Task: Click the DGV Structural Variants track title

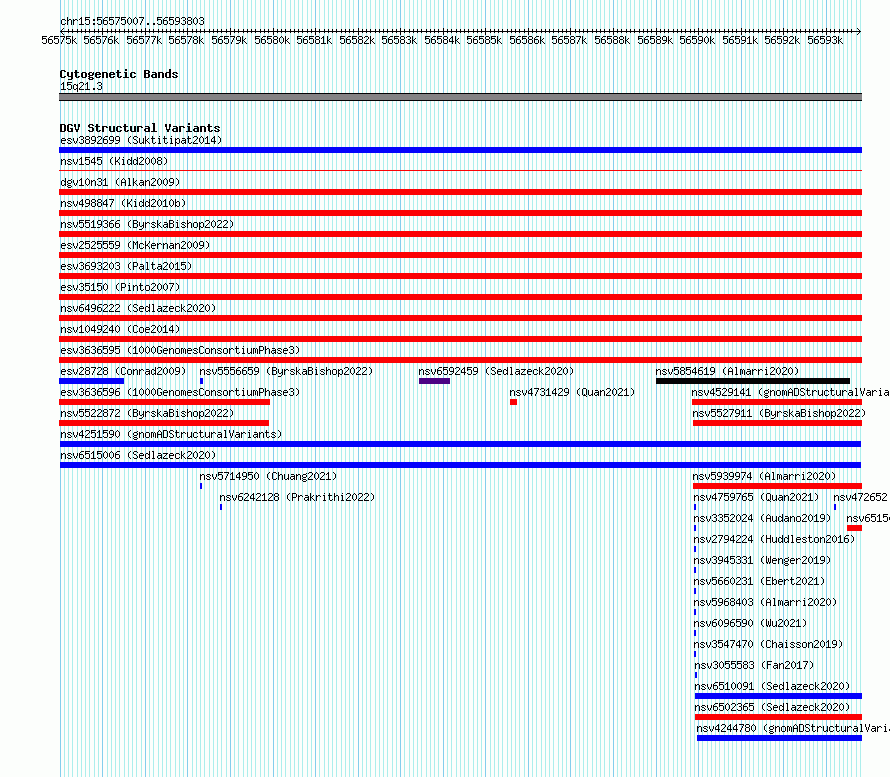Action: (x=140, y=128)
